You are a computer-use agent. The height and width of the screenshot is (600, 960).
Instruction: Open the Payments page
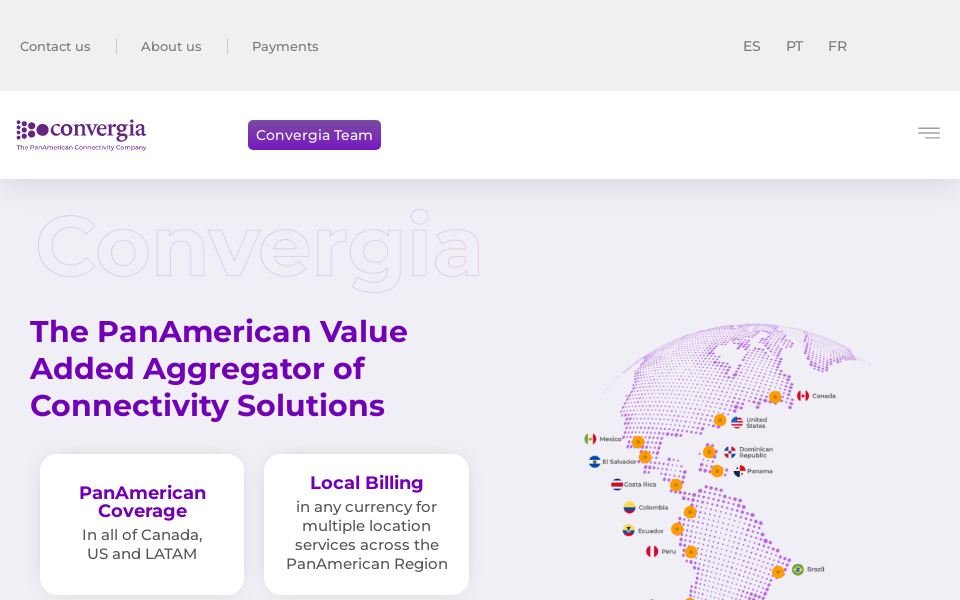pyautogui.click(x=285, y=46)
